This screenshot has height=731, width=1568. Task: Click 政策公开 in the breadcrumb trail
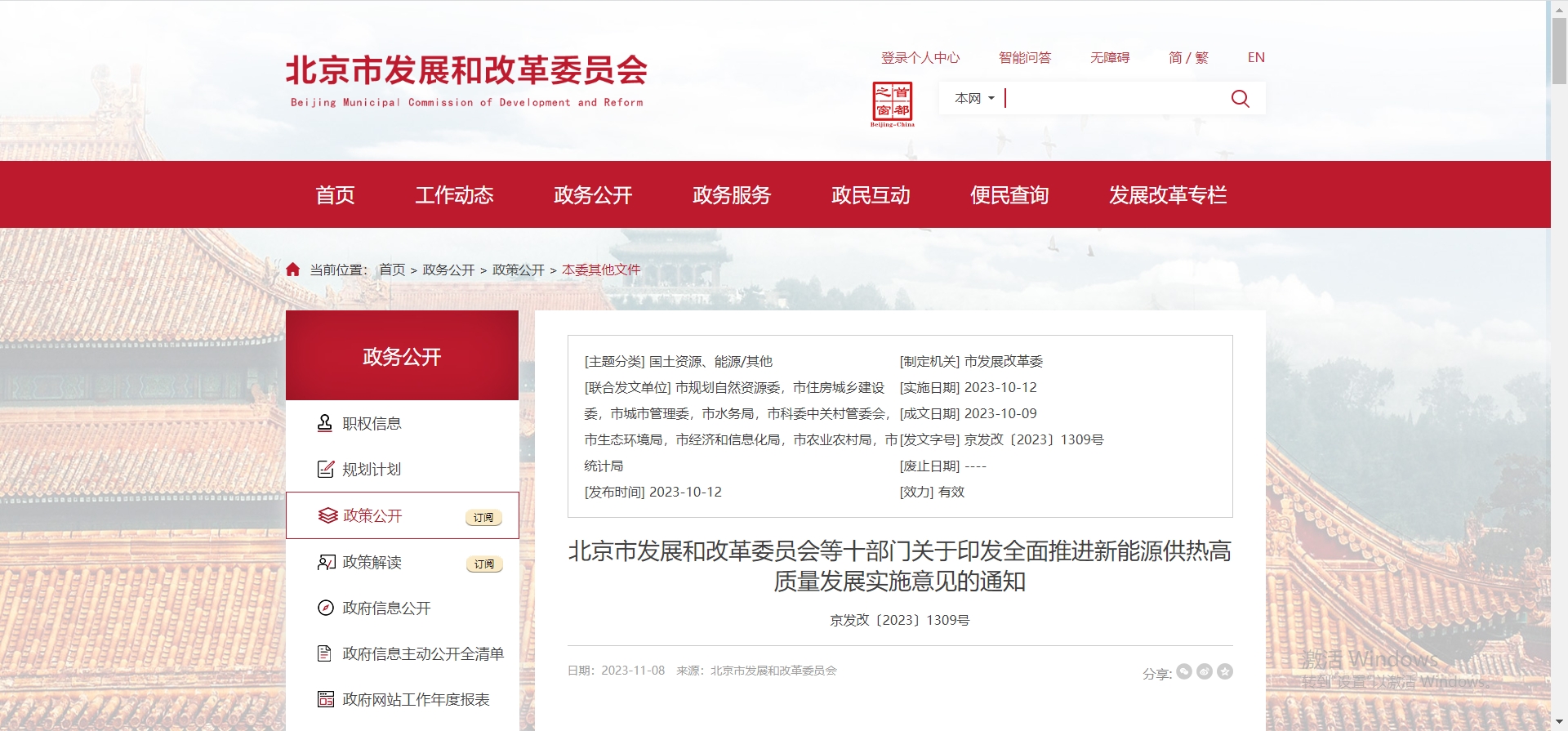pos(519,270)
